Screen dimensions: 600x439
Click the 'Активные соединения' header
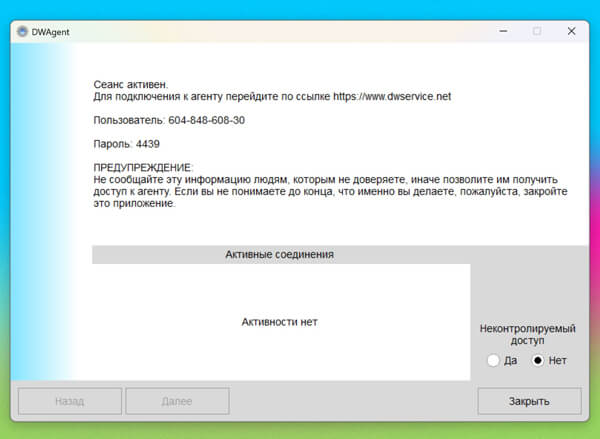(x=279, y=255)
